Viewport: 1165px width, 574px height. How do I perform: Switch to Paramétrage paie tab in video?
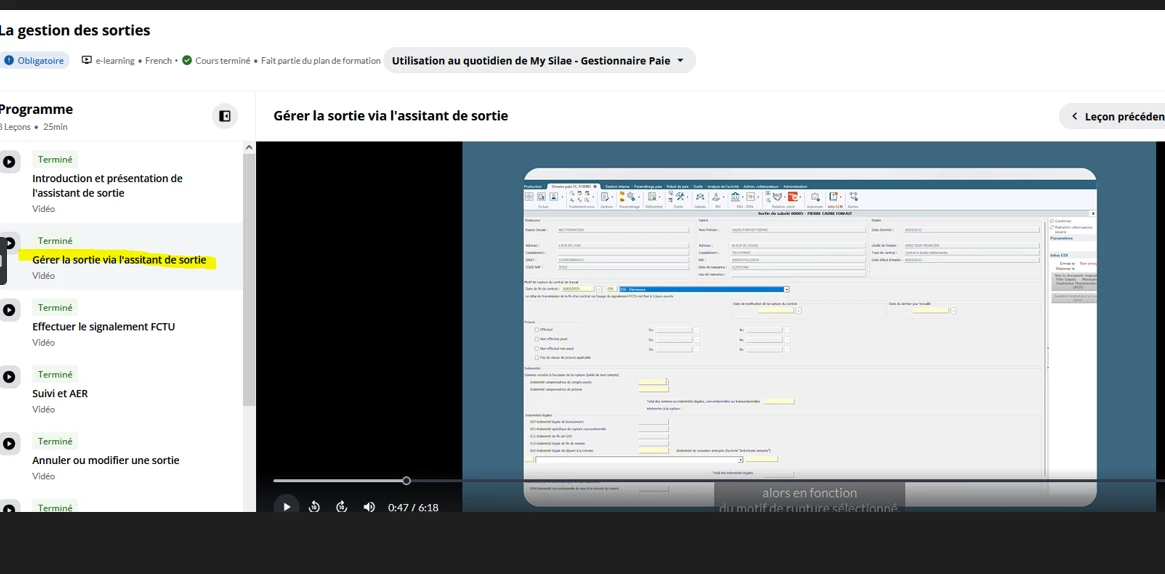coord(648,186)
